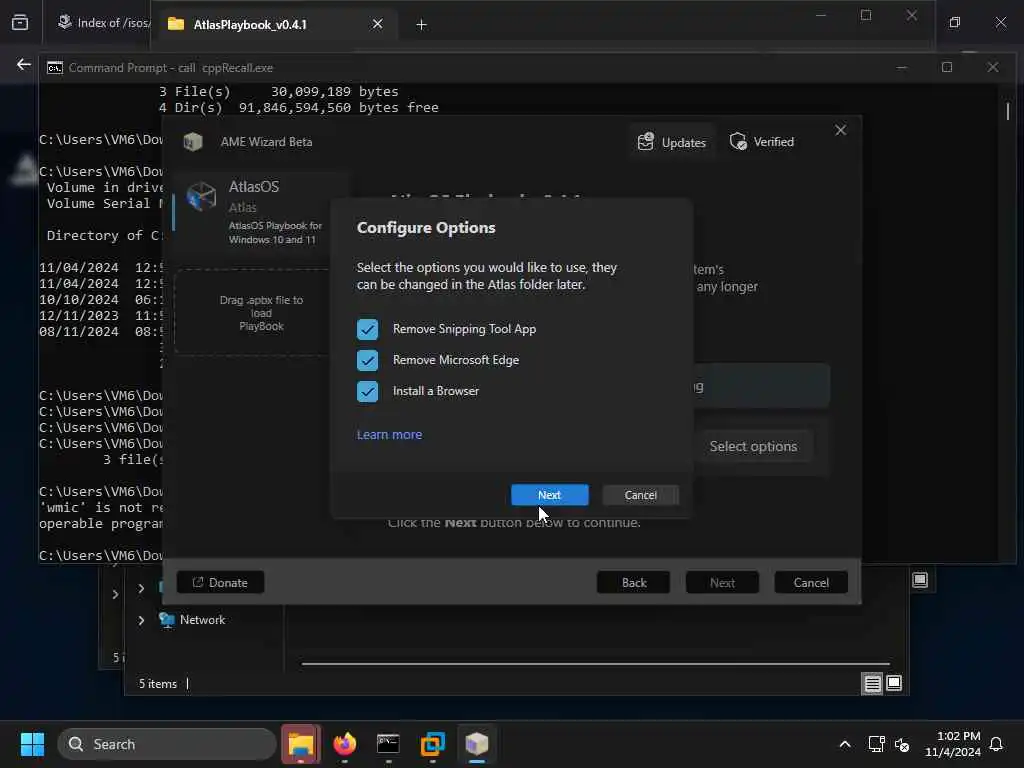1024x768 pixels.
Task: Click the taskbar Search box
Action: tap(167, 744)
